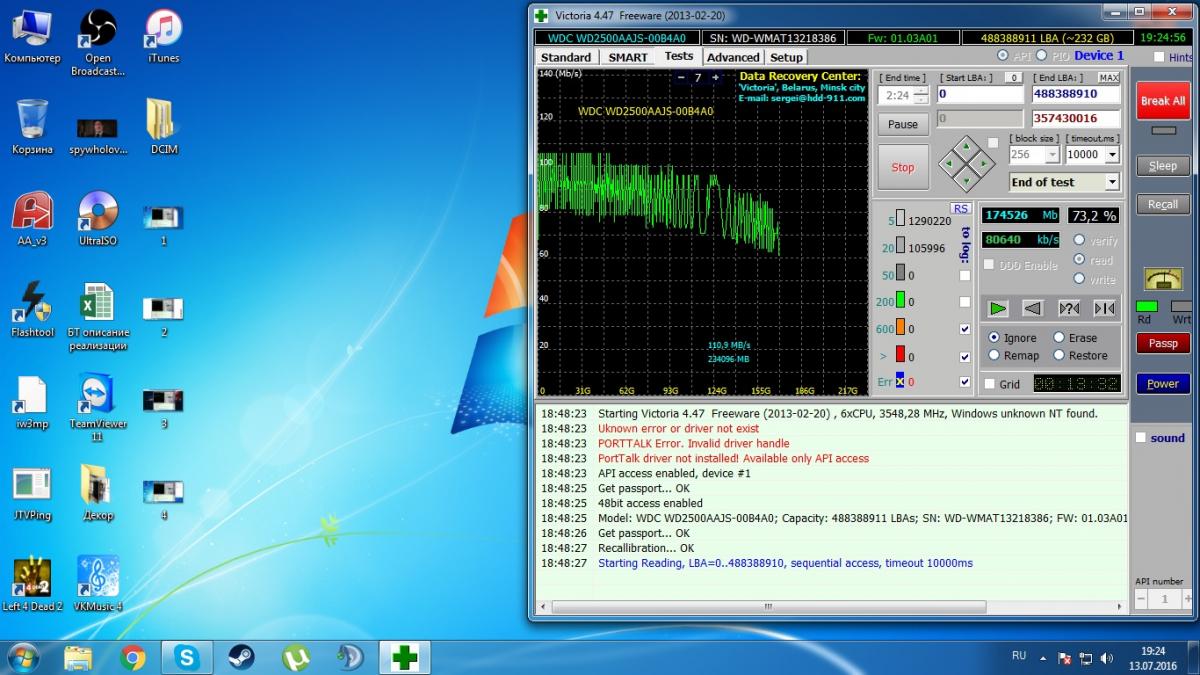Image resolution: width=1200 pixels, height=675 pixels.
Task: Click the Break All button
Action: (x=1163, y=101)
